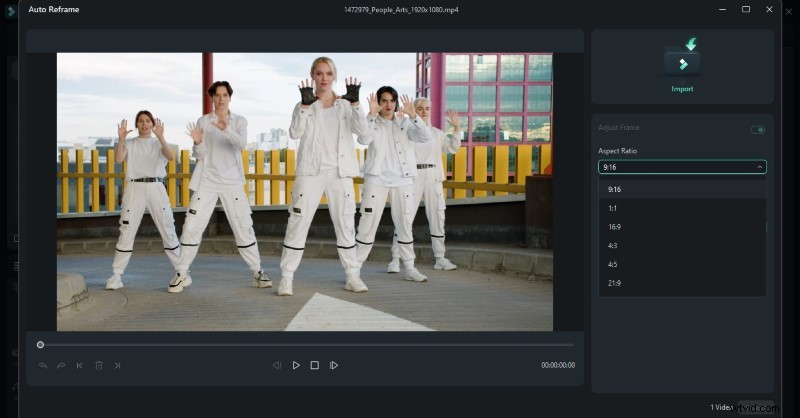Viewport: 800px width, 418px height.
Task: Choose 1:1 aspect ratio
Action: 682,208
